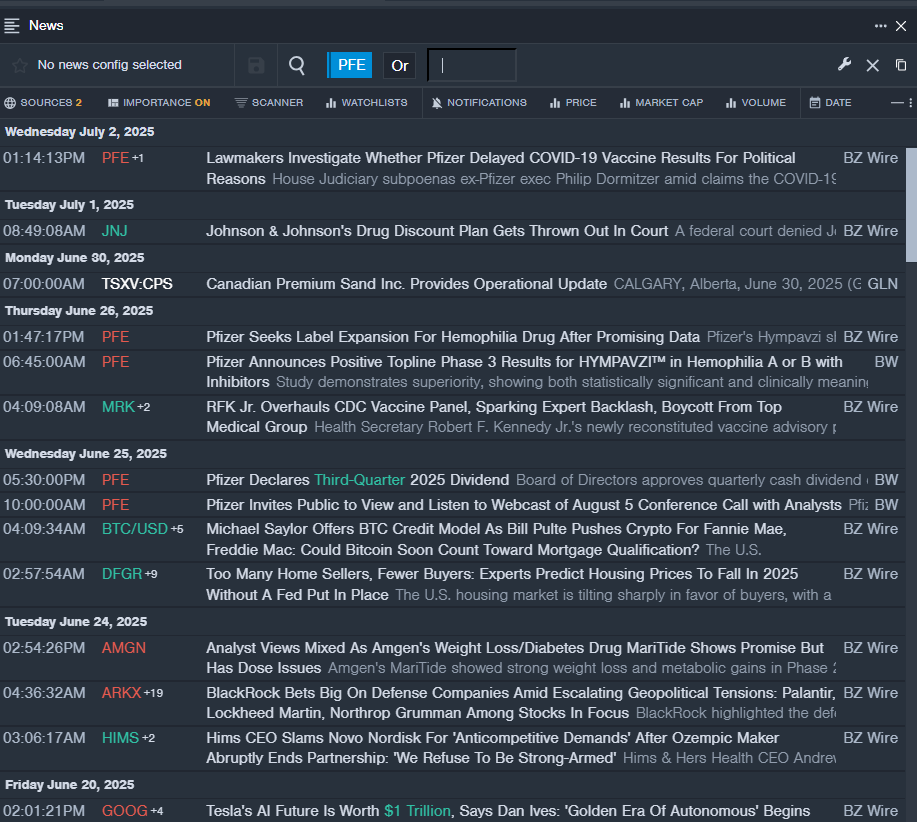Click the Wednesday July 2, 2025 date header
917x822 pixels.
(x=80, y=132)
